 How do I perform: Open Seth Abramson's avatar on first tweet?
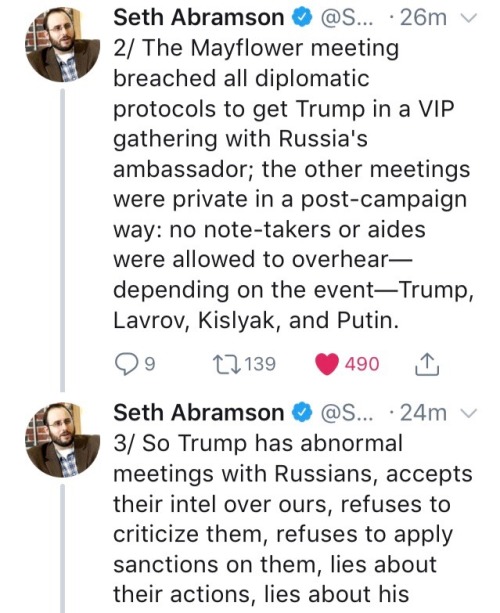63,44
